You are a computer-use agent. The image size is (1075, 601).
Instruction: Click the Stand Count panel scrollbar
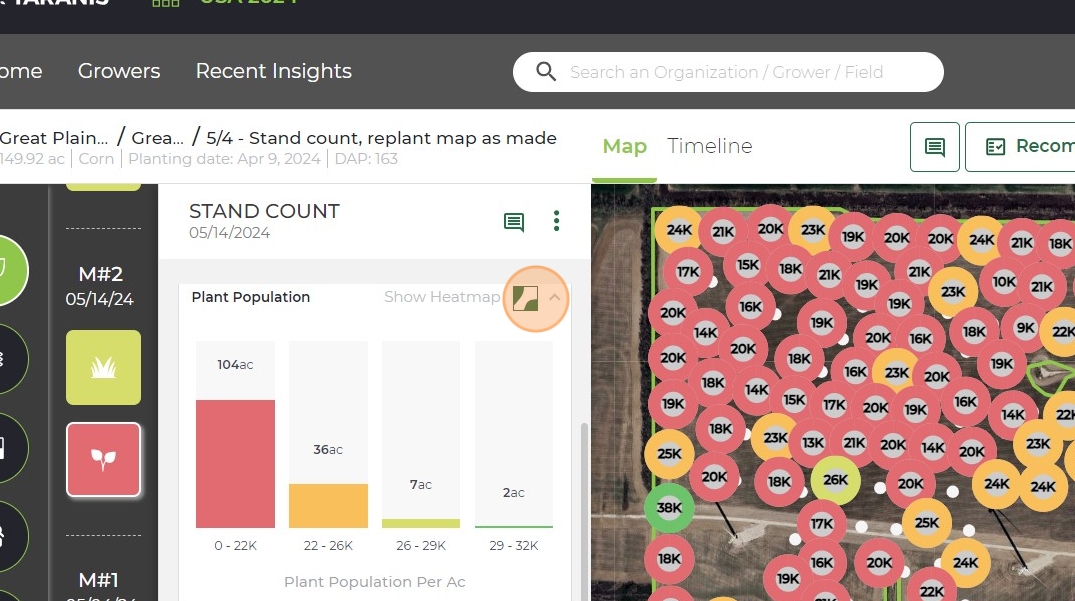(584, 512)
